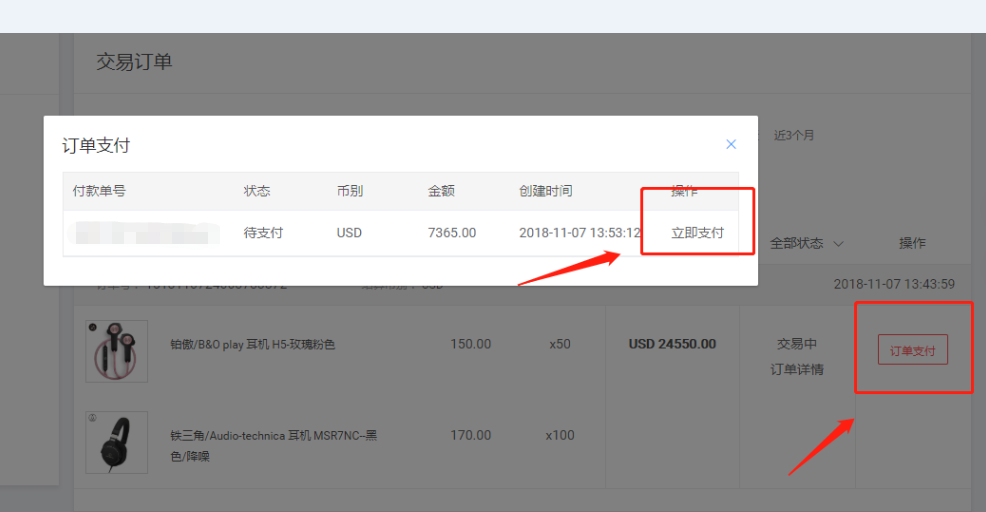Click 立即支付 to pay now
The width and height of the screenshot is (986, 512).
697,233
